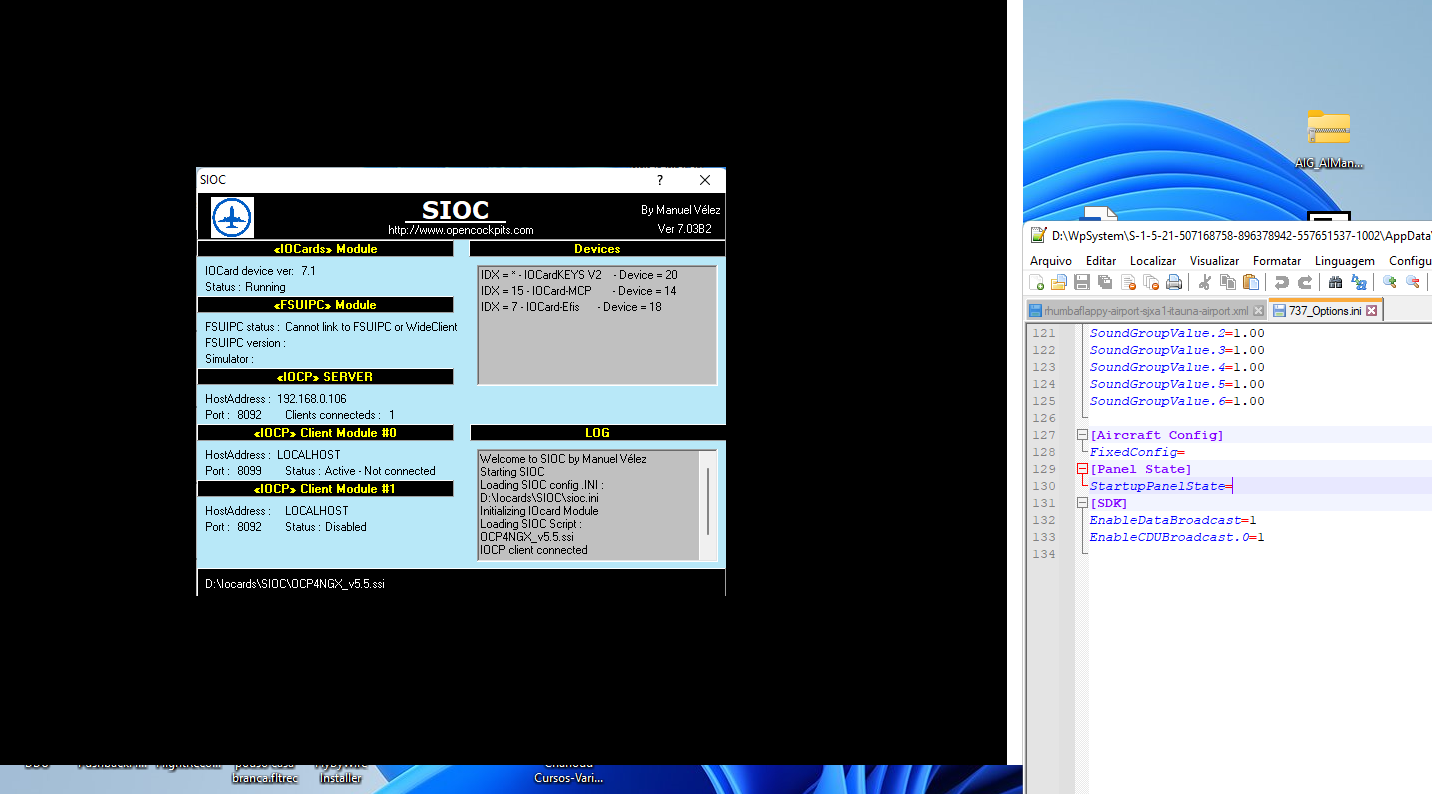This screenshot has height=794, width=1432.
Task: Open the Formatar menu
Action: click(1277, 260)
